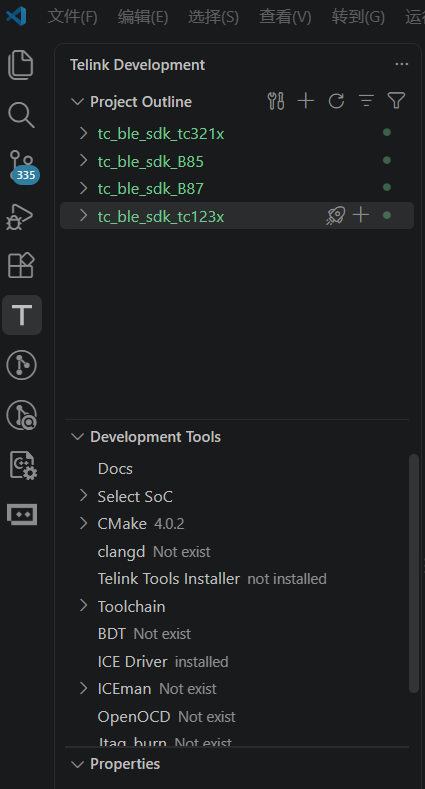The width and height of the screenshot is (425, 789).
Task: Select the tc_ble_sdk_tc321x project name
Action: click(161, 134)
